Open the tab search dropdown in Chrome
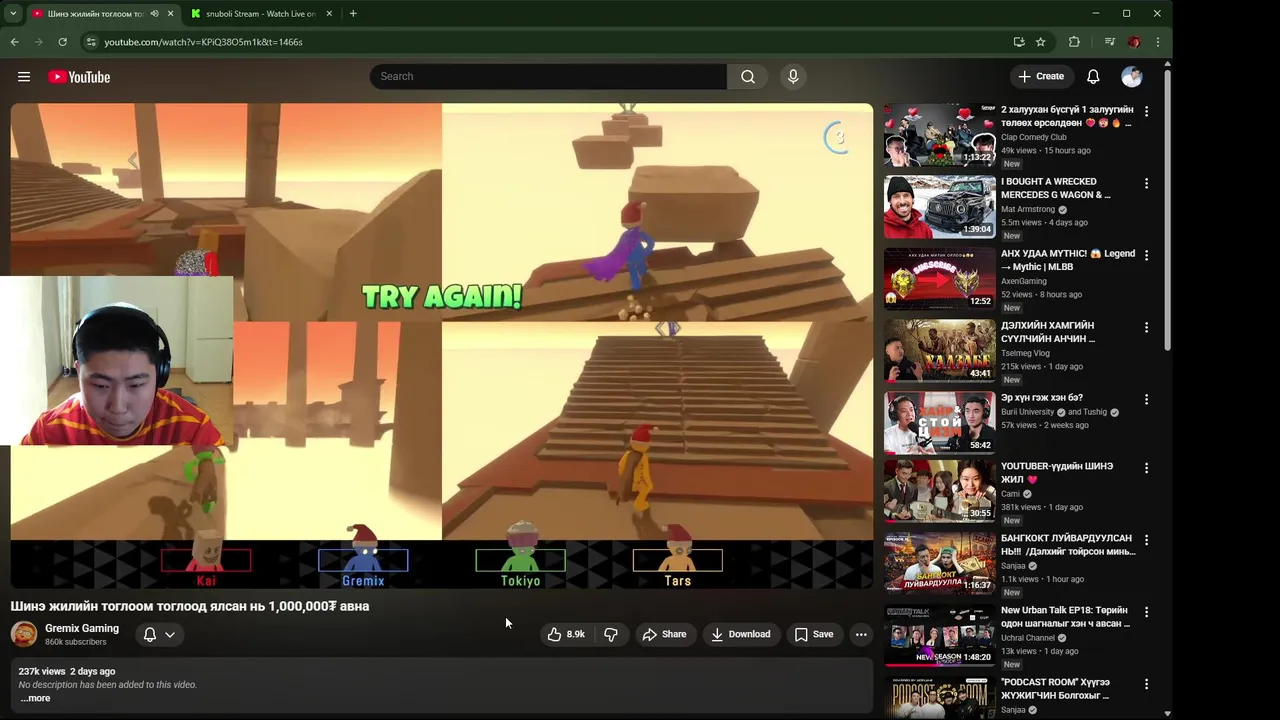Viewport: 1280px width, 720px height. pos(12,14)
